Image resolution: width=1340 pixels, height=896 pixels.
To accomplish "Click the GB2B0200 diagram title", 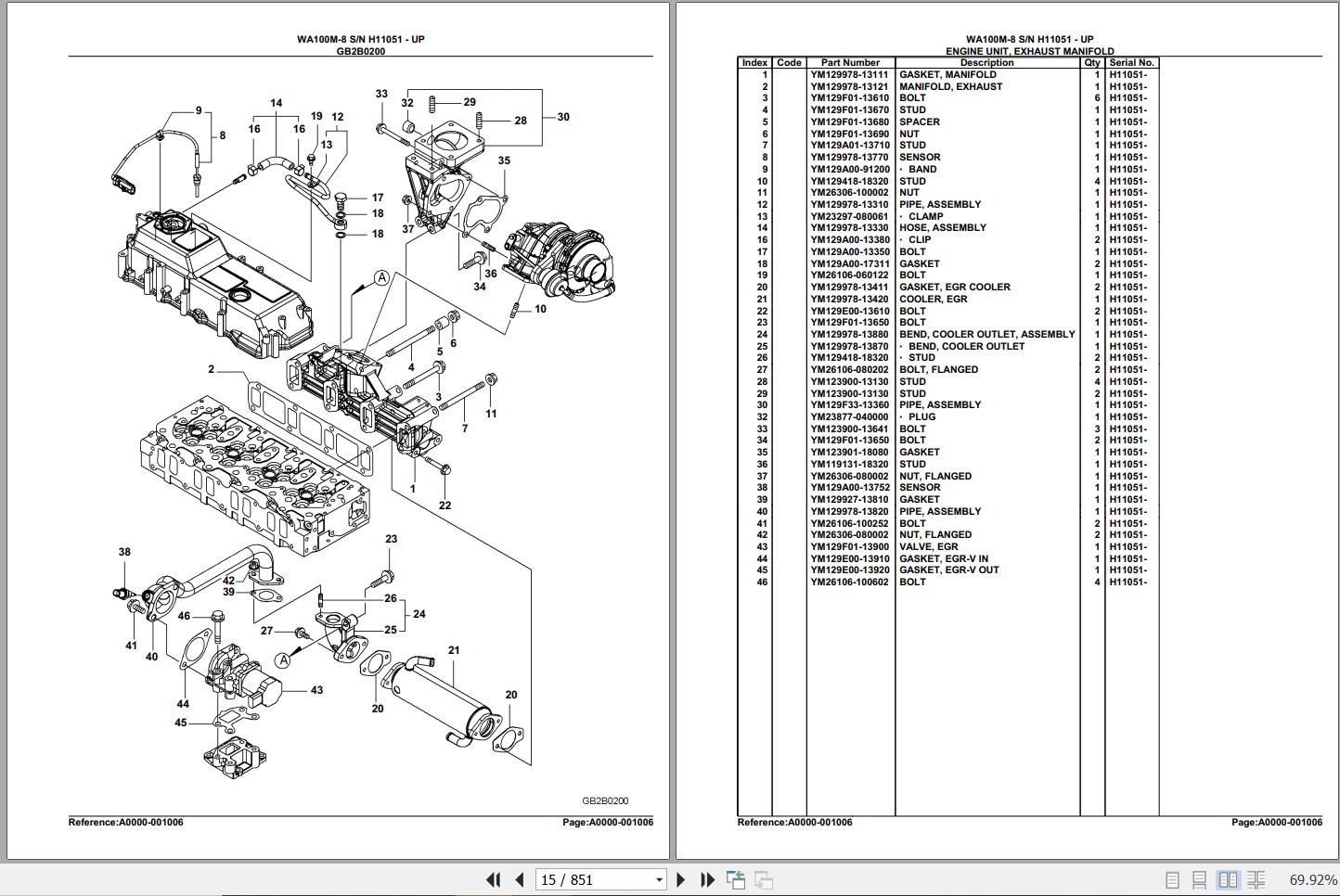I will pos(361,52).
